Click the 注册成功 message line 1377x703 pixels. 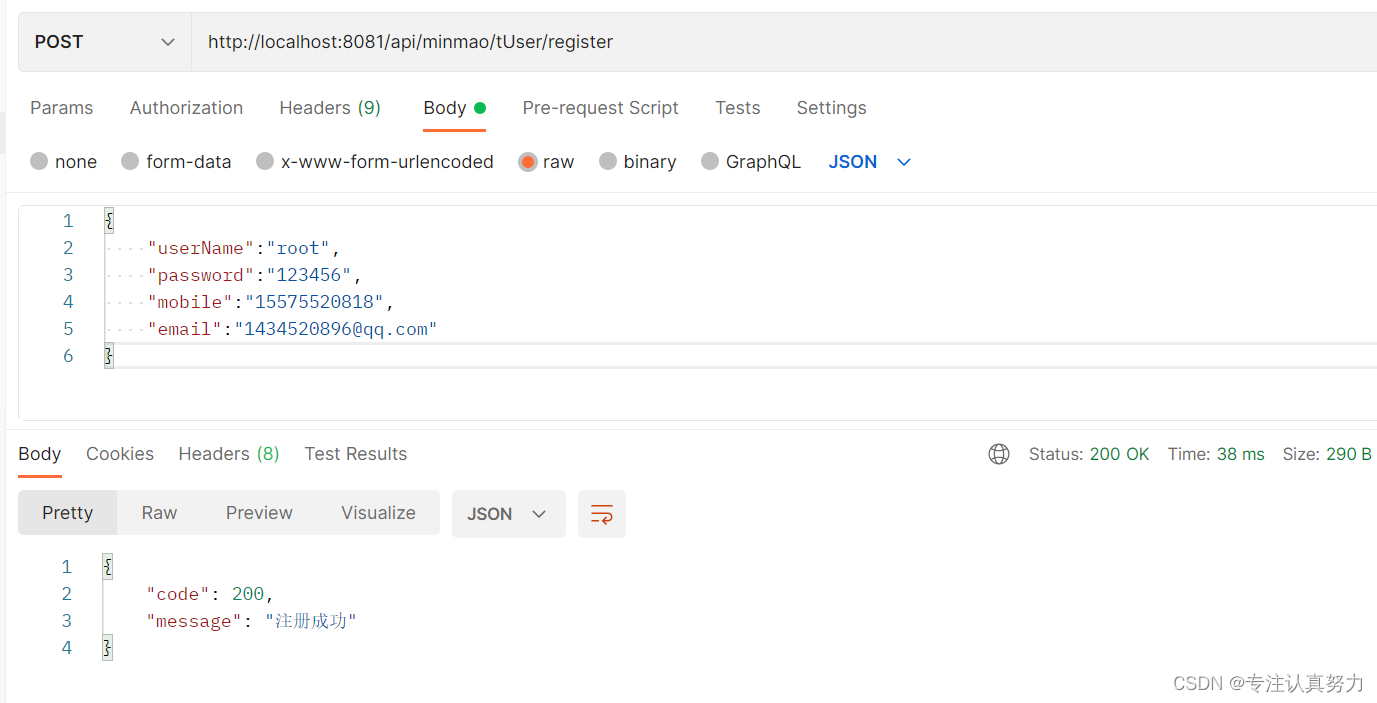[x=251, y=621]
